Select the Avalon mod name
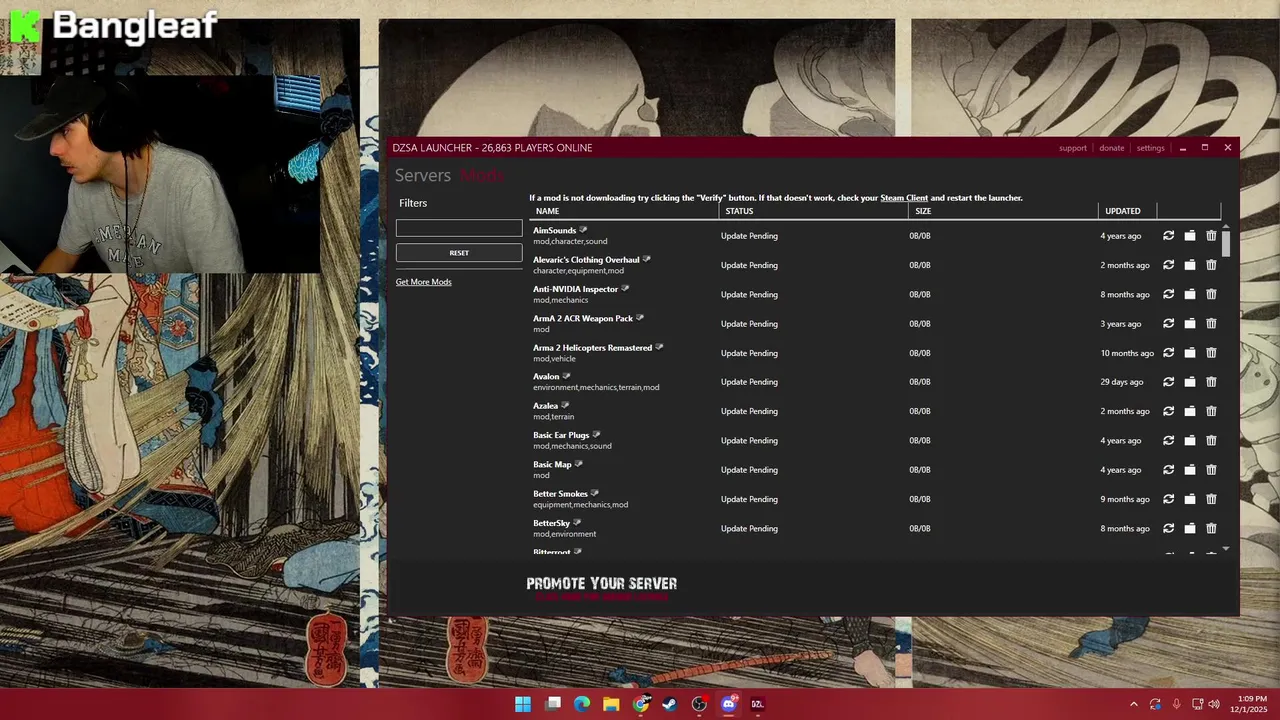 click(x=546, y=377)
